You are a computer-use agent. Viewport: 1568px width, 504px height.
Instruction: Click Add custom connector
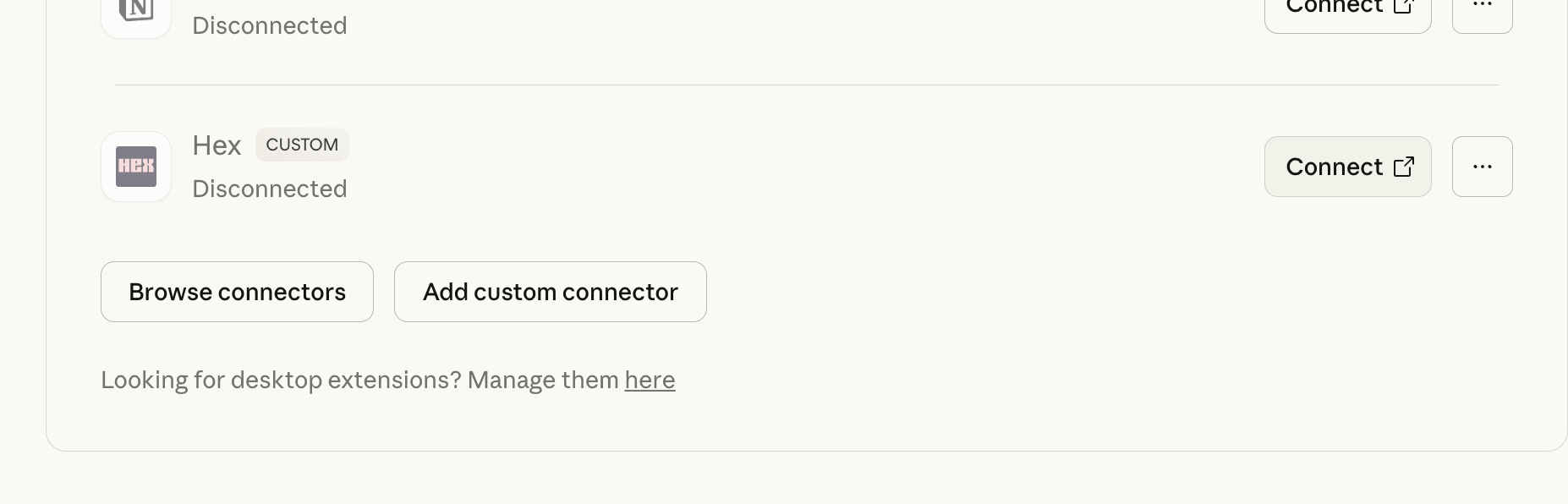[550, 292]
